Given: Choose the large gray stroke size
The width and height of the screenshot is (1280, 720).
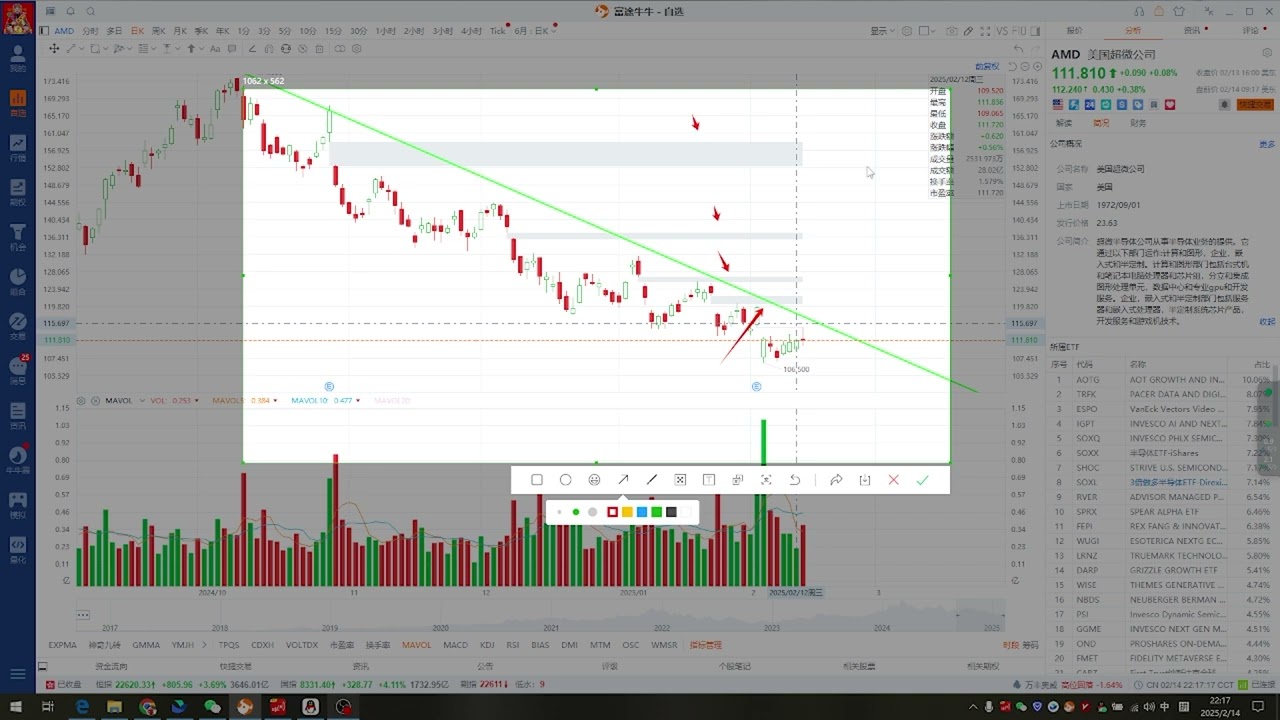Looking at the screenshot, I should (593, 512).
